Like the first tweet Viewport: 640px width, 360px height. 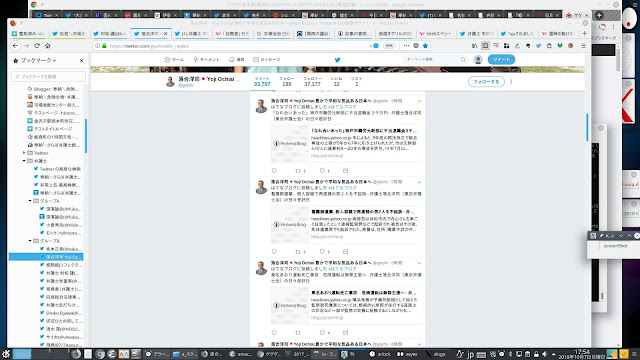[x=322, y=171]
